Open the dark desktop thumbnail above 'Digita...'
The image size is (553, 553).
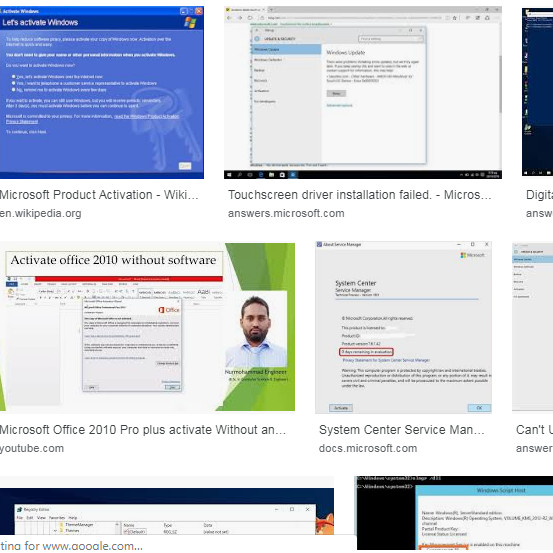tap(537, 92)
